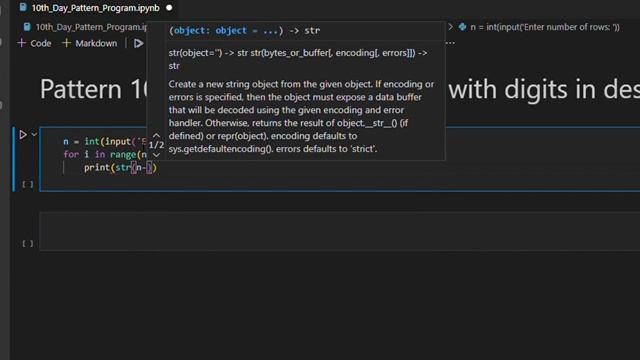Image resolution: width=640 pixels, height=360 pixels.
Task: Click the Python symbol icon in the breadcrumb
Action: click(x=462, y=27)
